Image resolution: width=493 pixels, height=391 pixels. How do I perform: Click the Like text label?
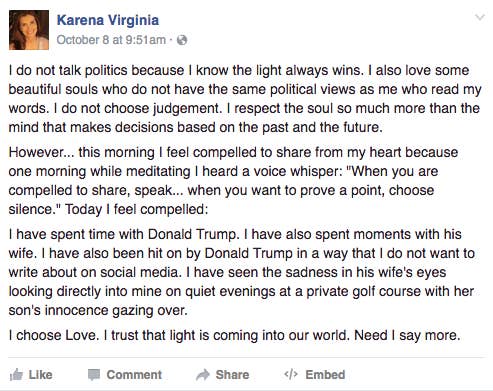pos(40,375)
